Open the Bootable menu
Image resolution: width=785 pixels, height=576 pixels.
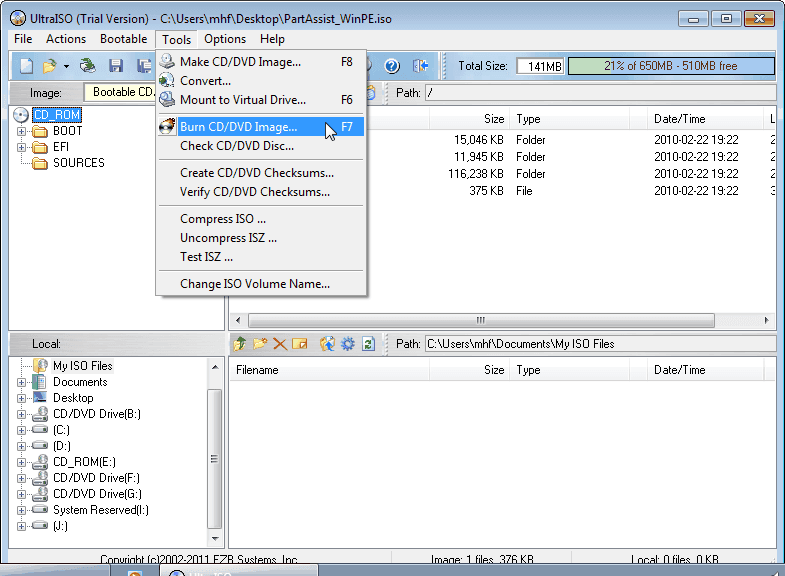pos(124,39)
